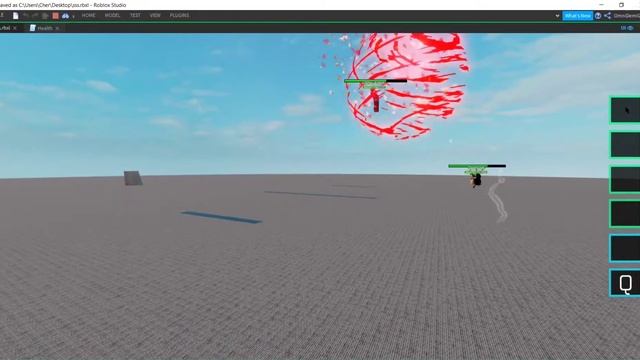Screen dimensions: 640x360
Task: Open the MODEL ribbon tab
Action: click(x=112, y=16)
